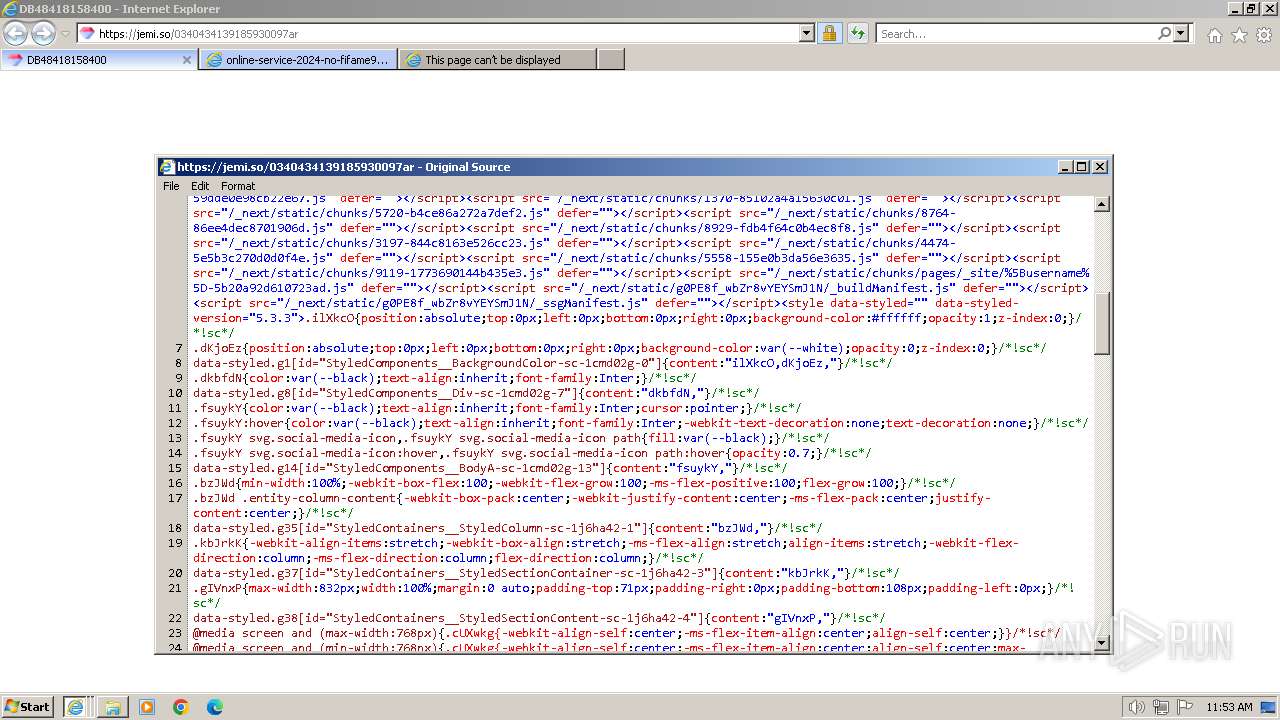Click line number 10 in source view

click(176, 393)
